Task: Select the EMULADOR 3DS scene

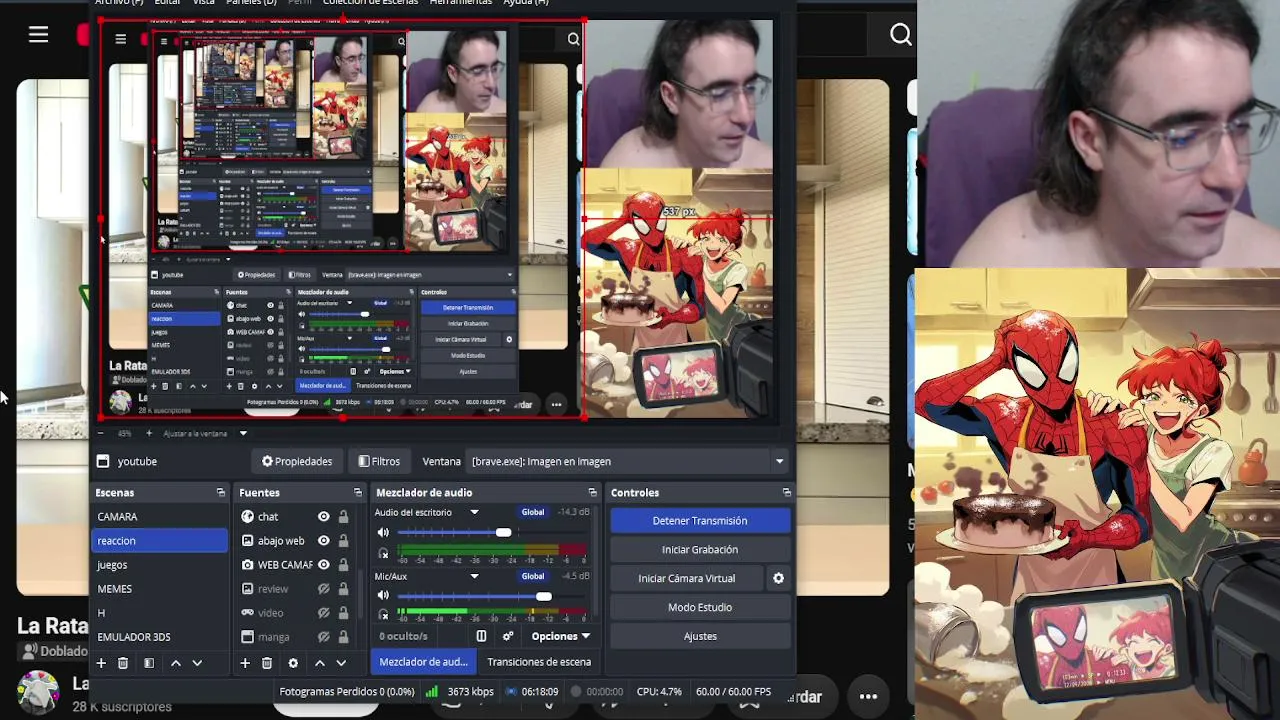Action: (160, 637)
